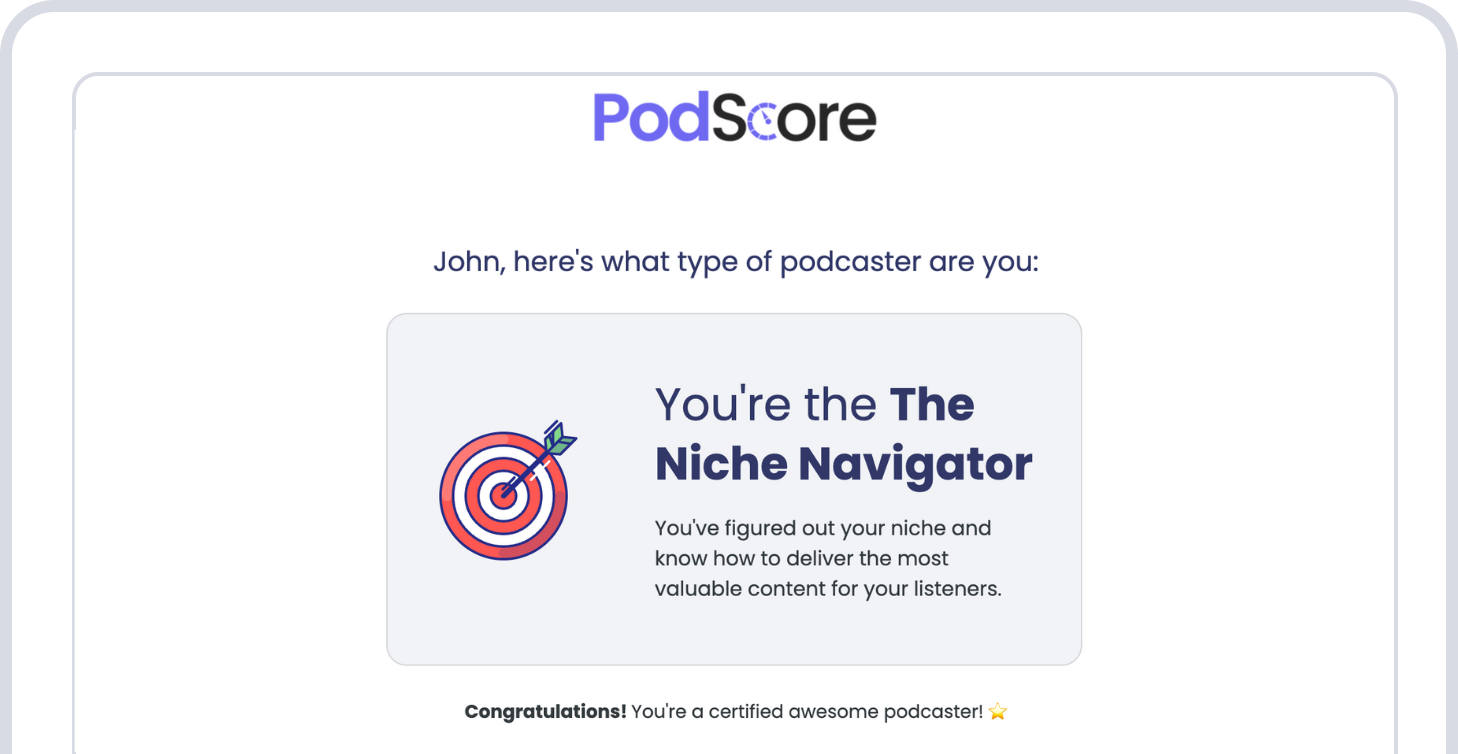The height and width of the screenshot is (754, 1458).
Task: Click the 'The Niche Navigator' bold title
Action: tap(843, 463)
